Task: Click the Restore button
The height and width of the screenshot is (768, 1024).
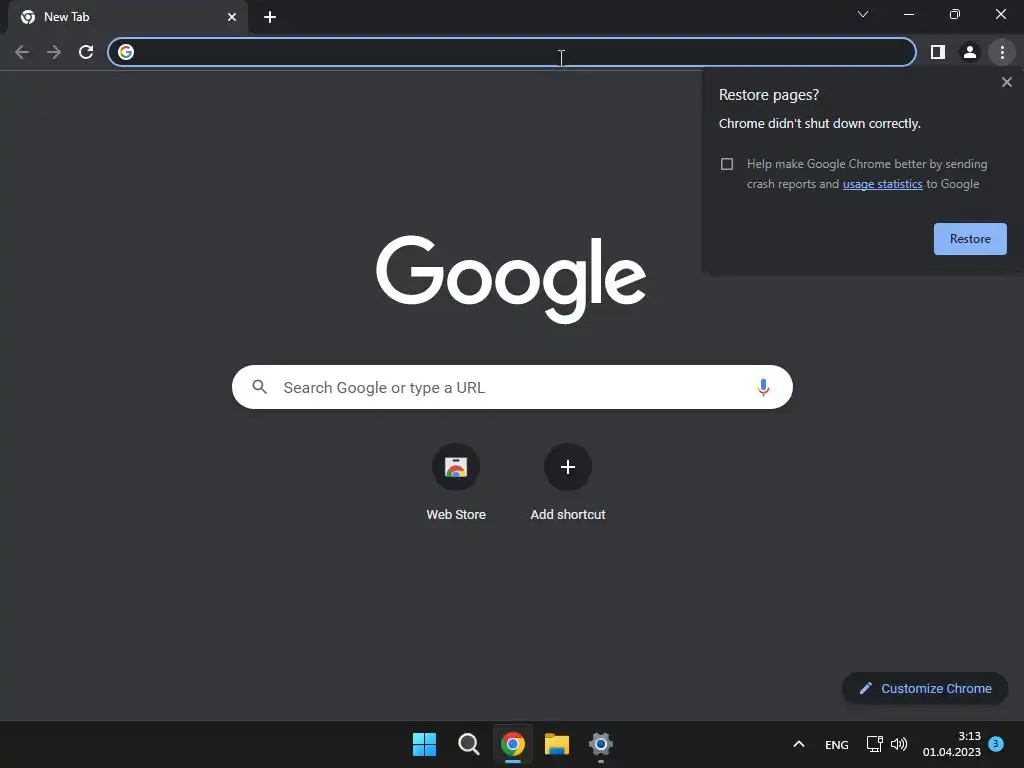Action: click(970, 239)
